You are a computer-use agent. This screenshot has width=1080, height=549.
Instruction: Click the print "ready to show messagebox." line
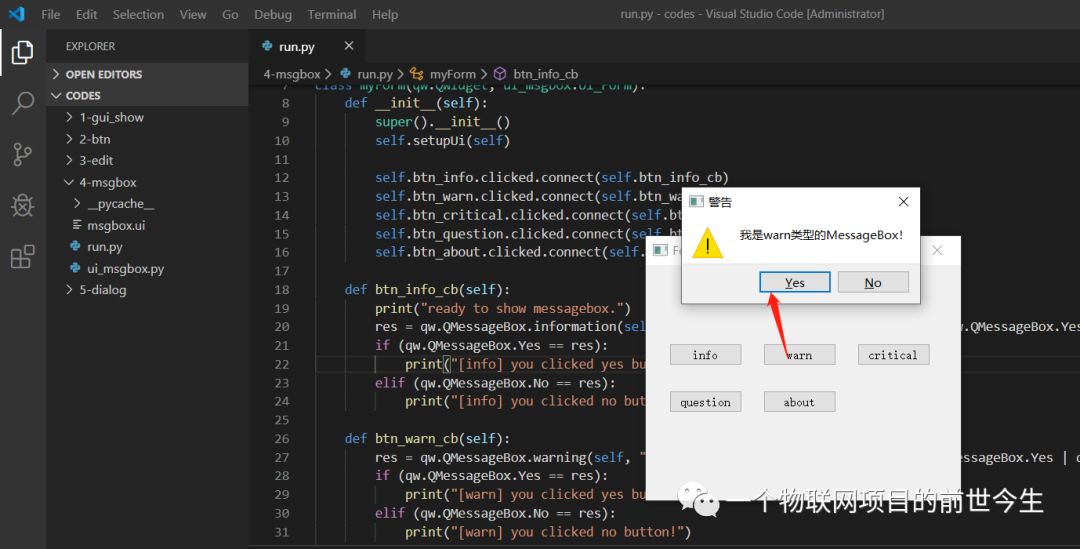tap(503, 308)
